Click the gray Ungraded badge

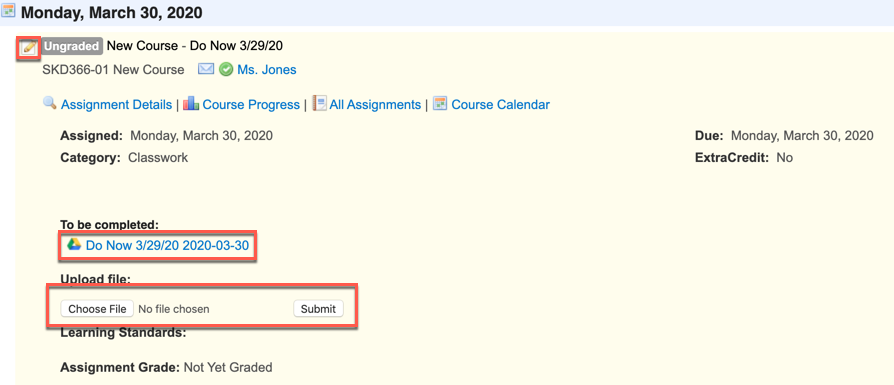72,46
